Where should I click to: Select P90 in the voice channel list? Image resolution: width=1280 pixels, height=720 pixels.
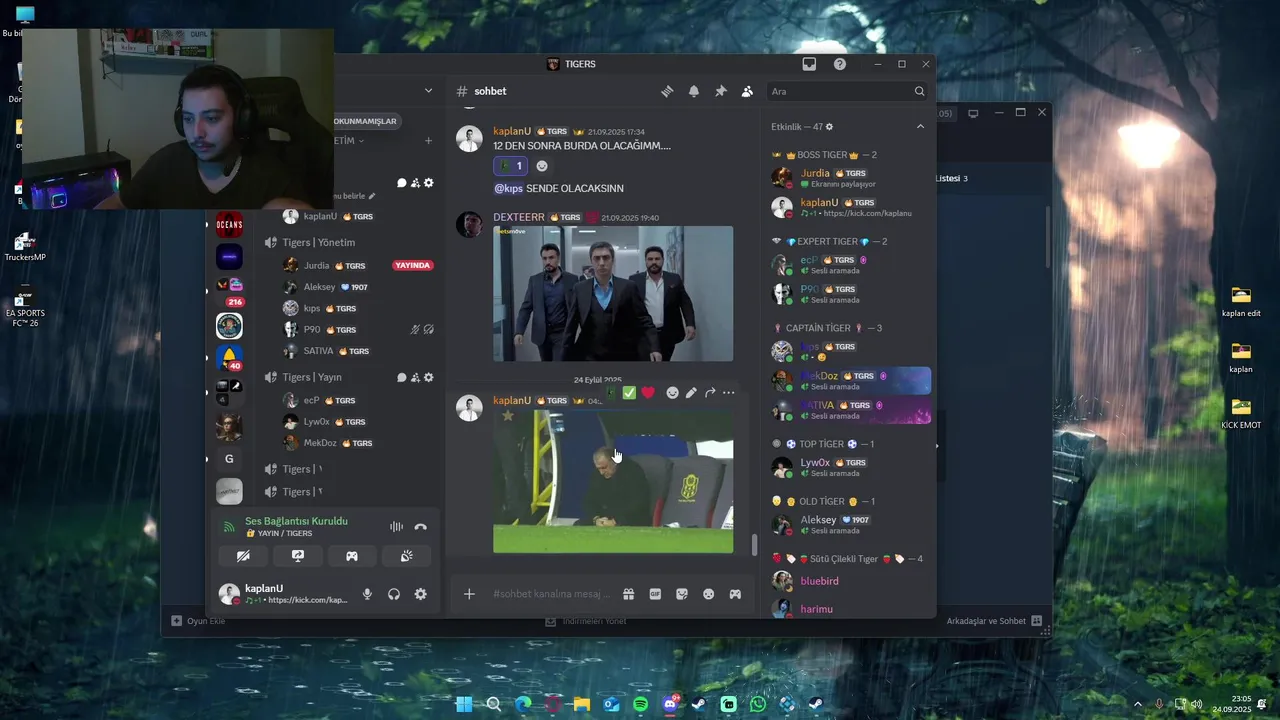click(312, 329)
